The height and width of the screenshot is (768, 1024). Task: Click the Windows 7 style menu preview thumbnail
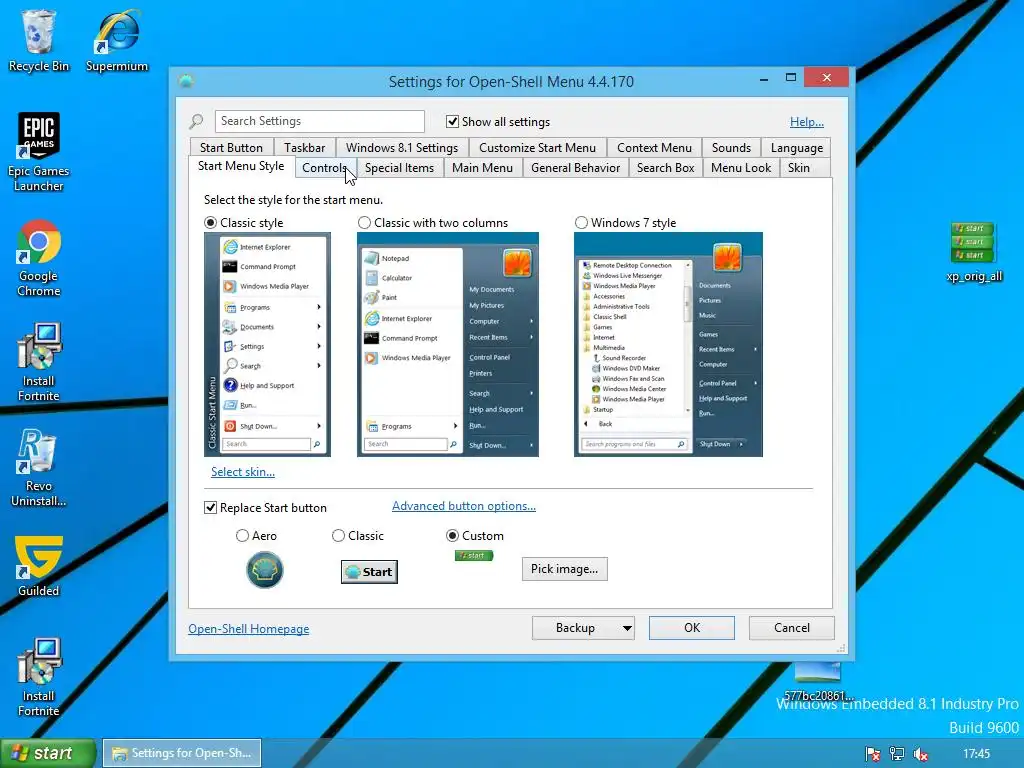[x=668, y=345]
